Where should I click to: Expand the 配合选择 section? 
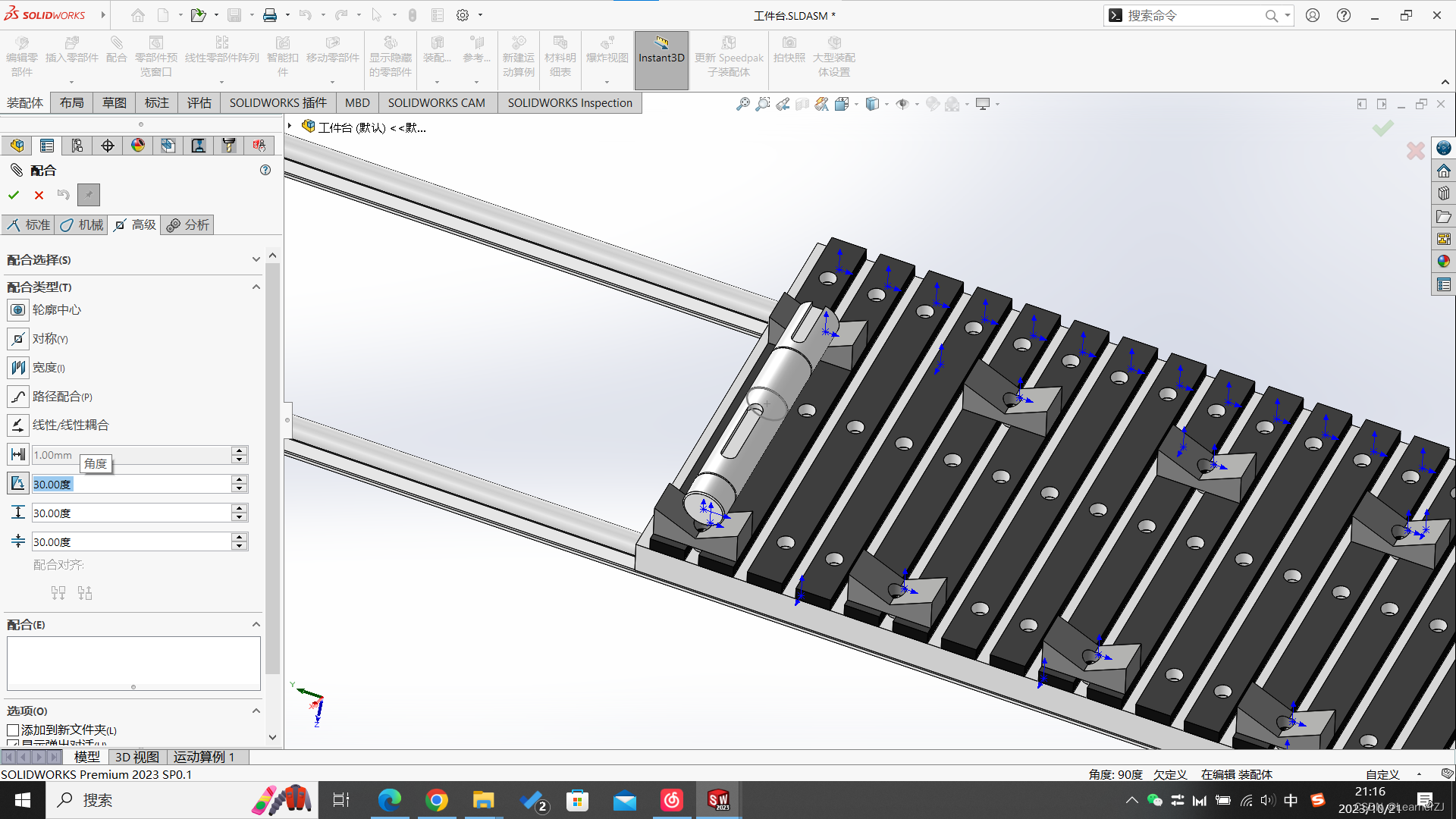click(256, 259)
